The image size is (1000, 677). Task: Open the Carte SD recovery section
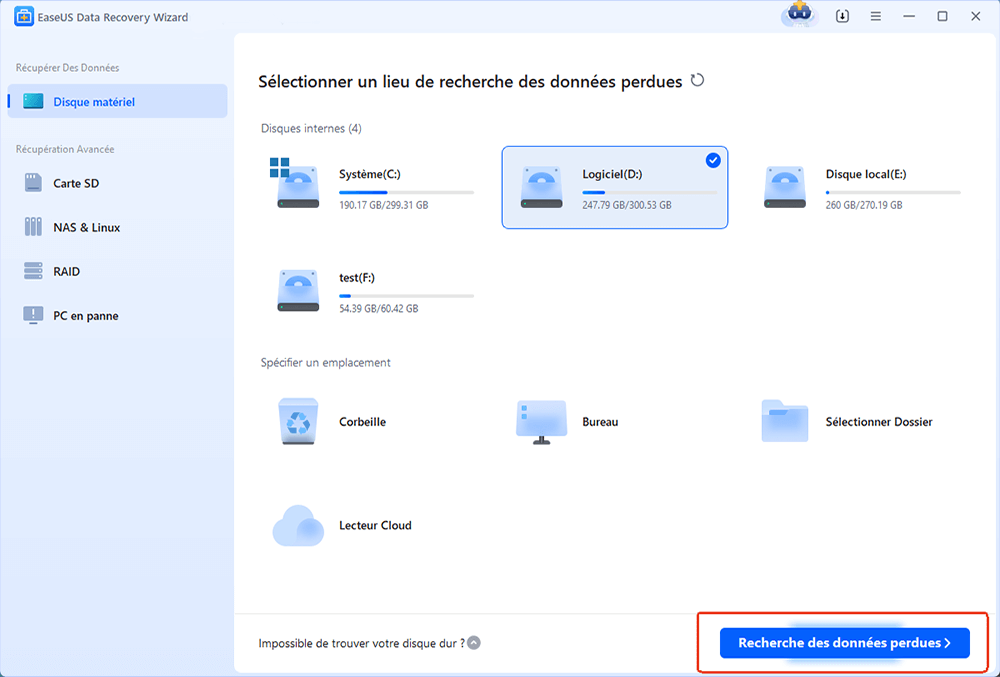coord(60,184)
